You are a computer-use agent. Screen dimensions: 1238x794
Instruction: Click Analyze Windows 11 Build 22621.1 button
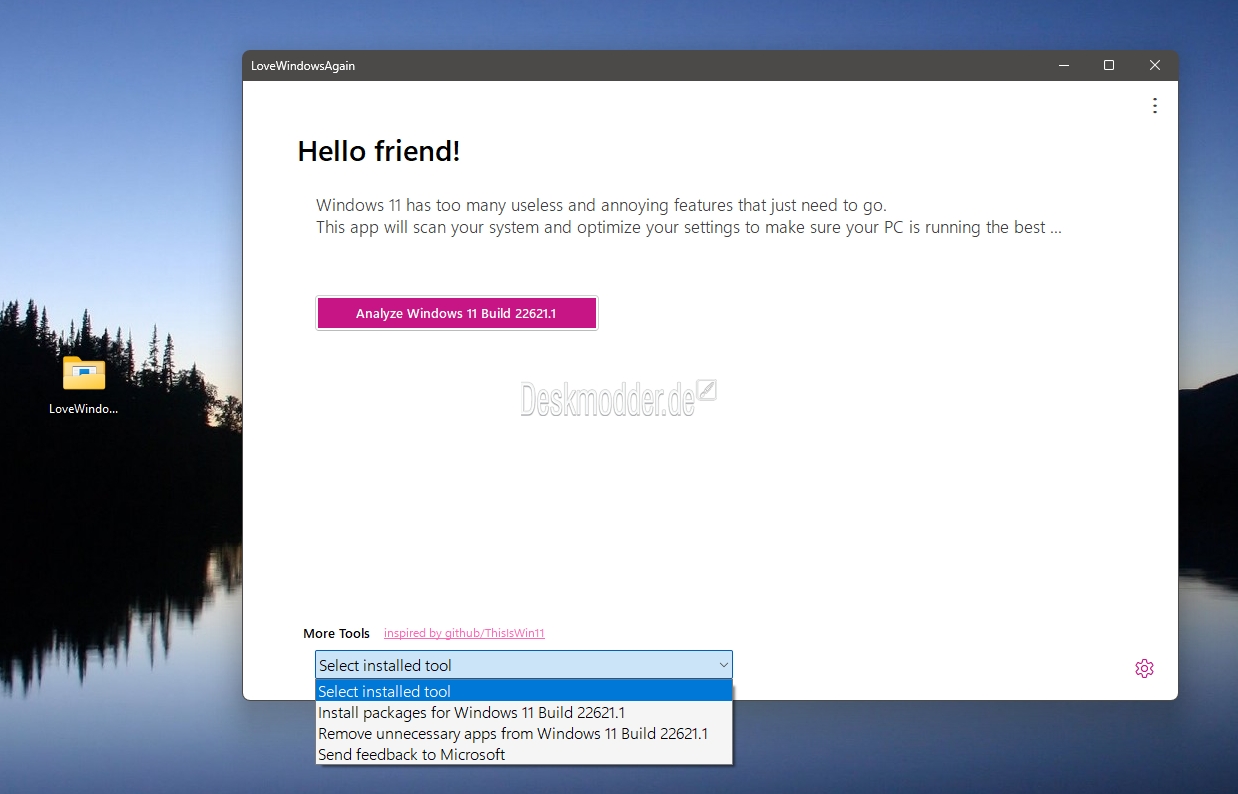point(456,313)
